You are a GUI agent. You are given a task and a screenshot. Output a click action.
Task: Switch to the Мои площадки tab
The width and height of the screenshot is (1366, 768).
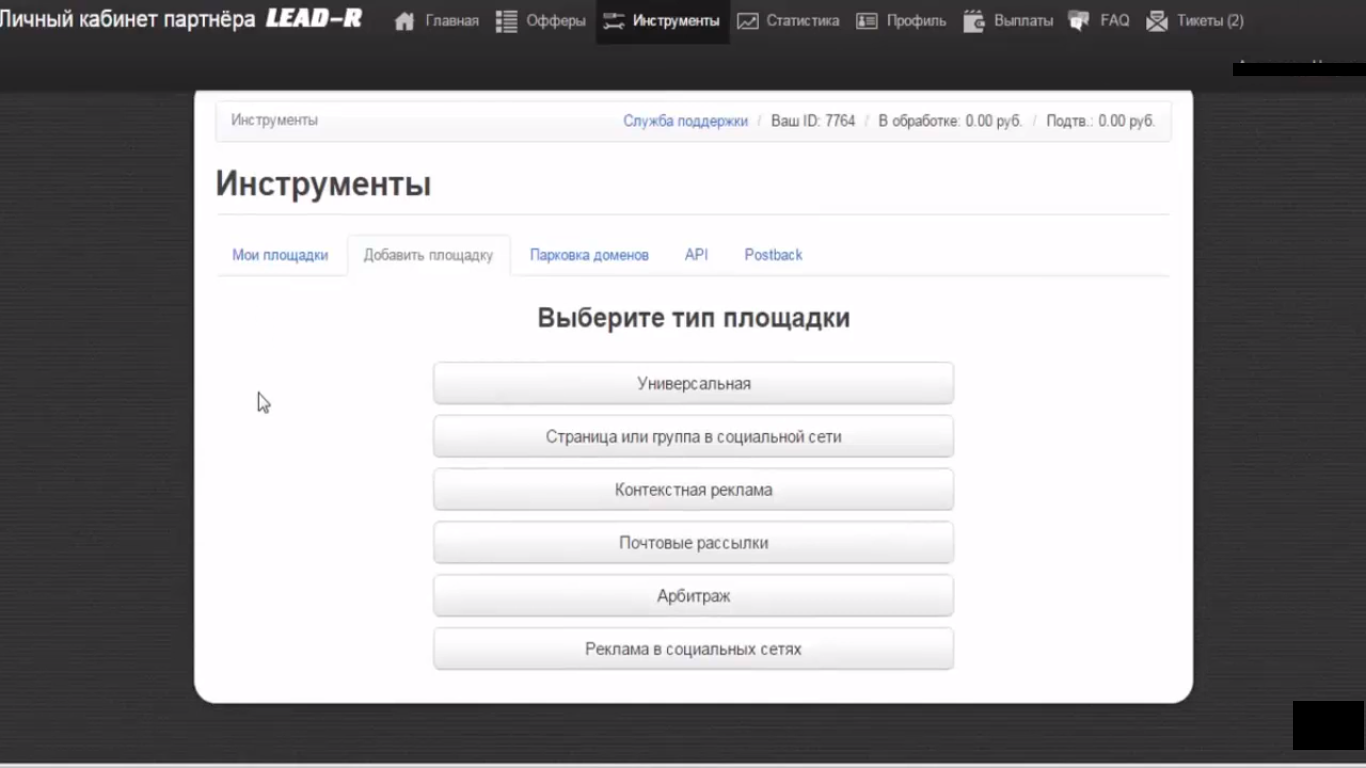coord(280,255)
